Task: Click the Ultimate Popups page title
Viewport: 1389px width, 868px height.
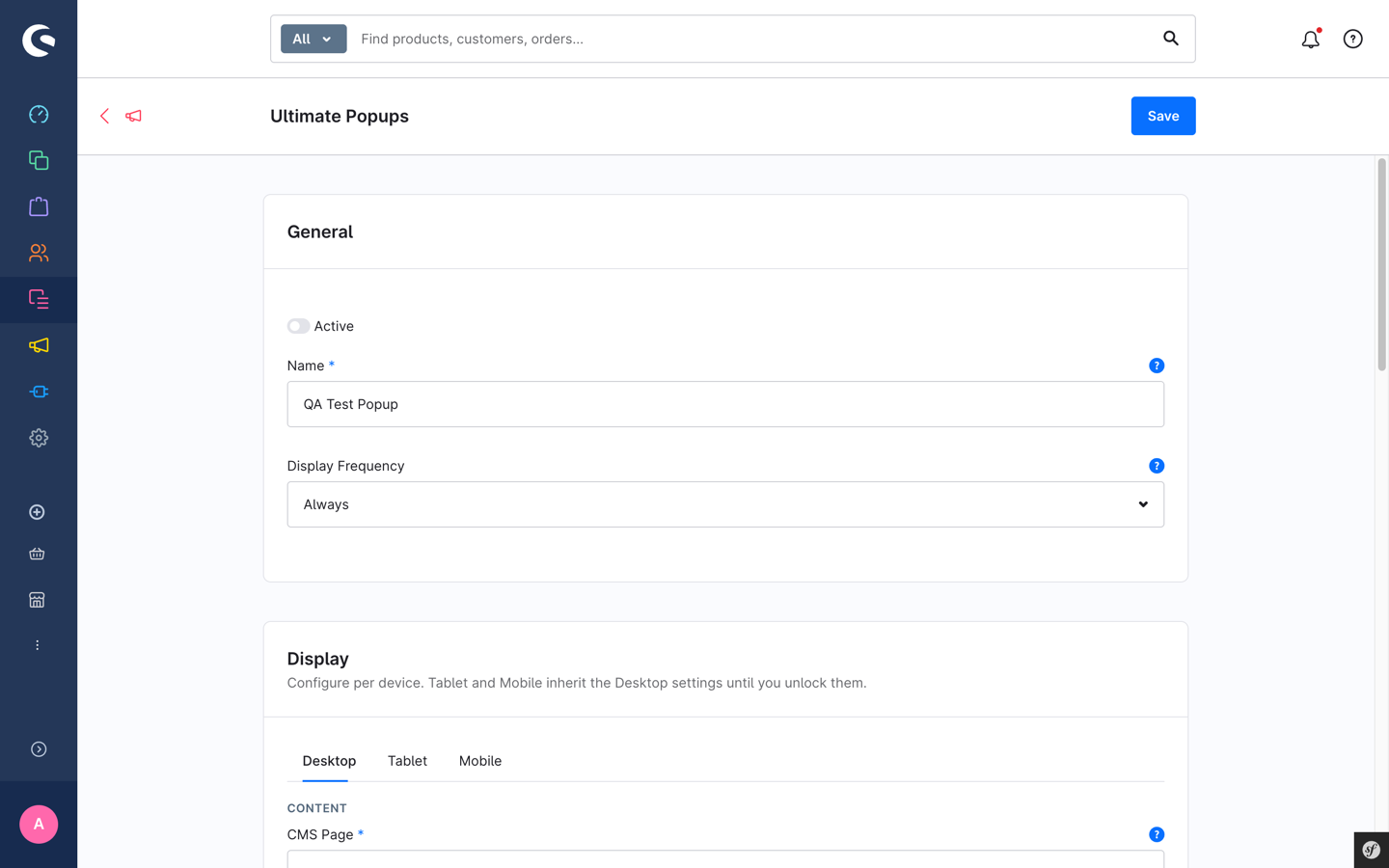Action: click(x=340, y=116)
